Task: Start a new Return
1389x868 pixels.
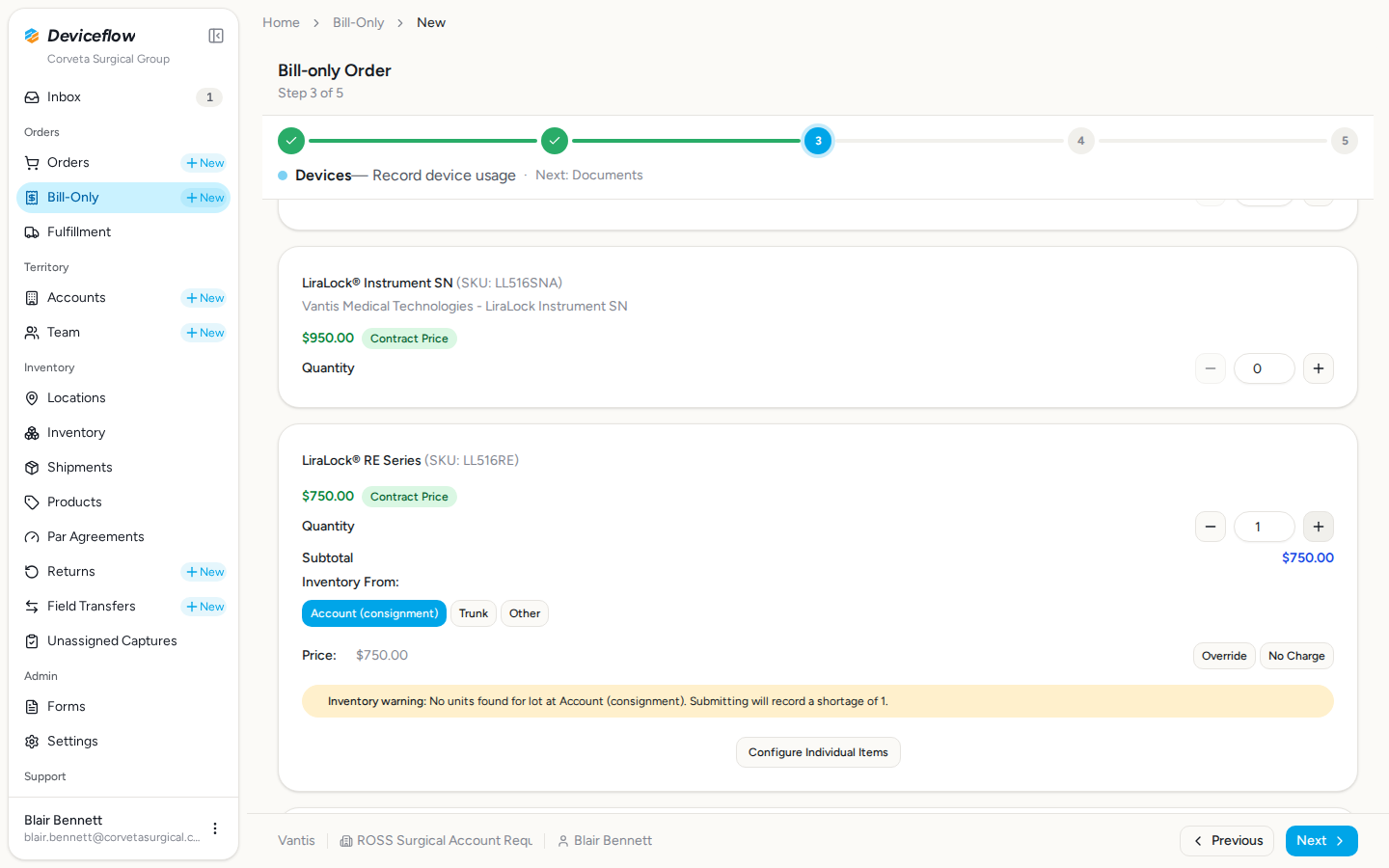Action: 204,572
